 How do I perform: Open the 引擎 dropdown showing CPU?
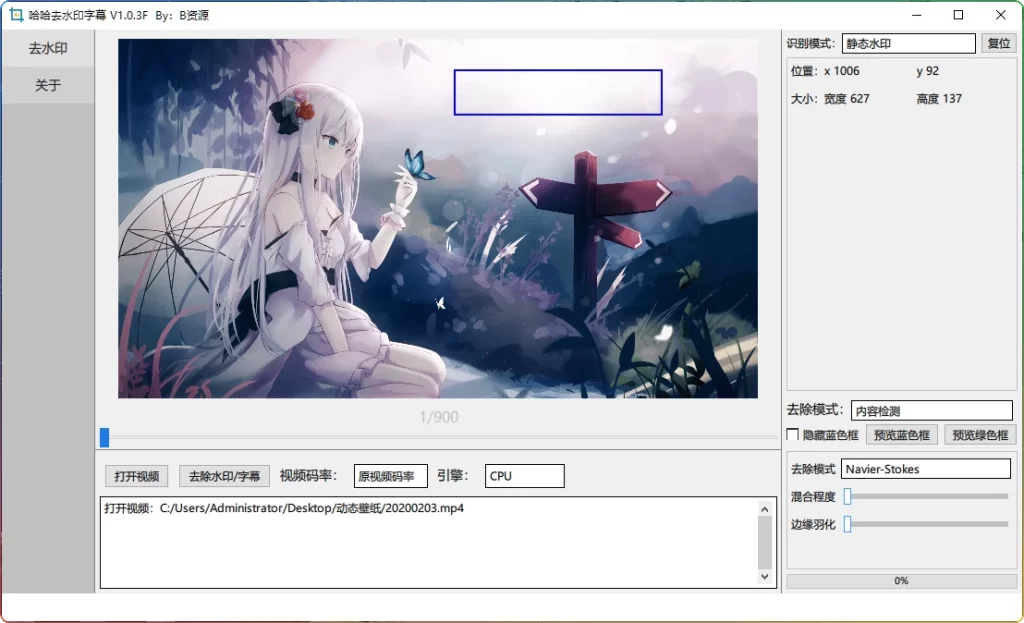click(x=524, y=476)
